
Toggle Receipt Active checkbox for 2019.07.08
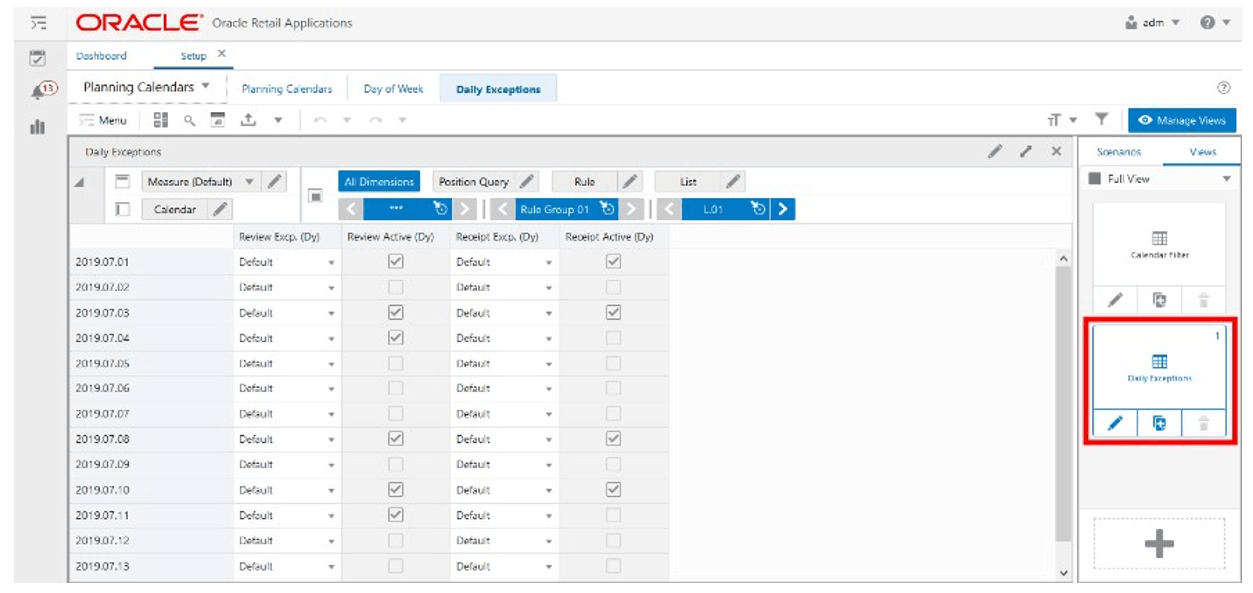[614, 439]
